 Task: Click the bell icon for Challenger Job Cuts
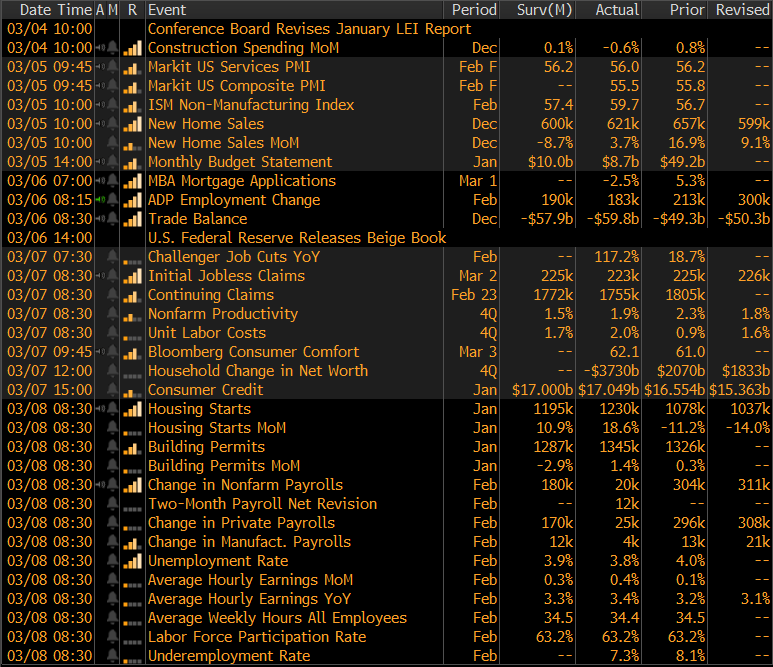(113, 257)
